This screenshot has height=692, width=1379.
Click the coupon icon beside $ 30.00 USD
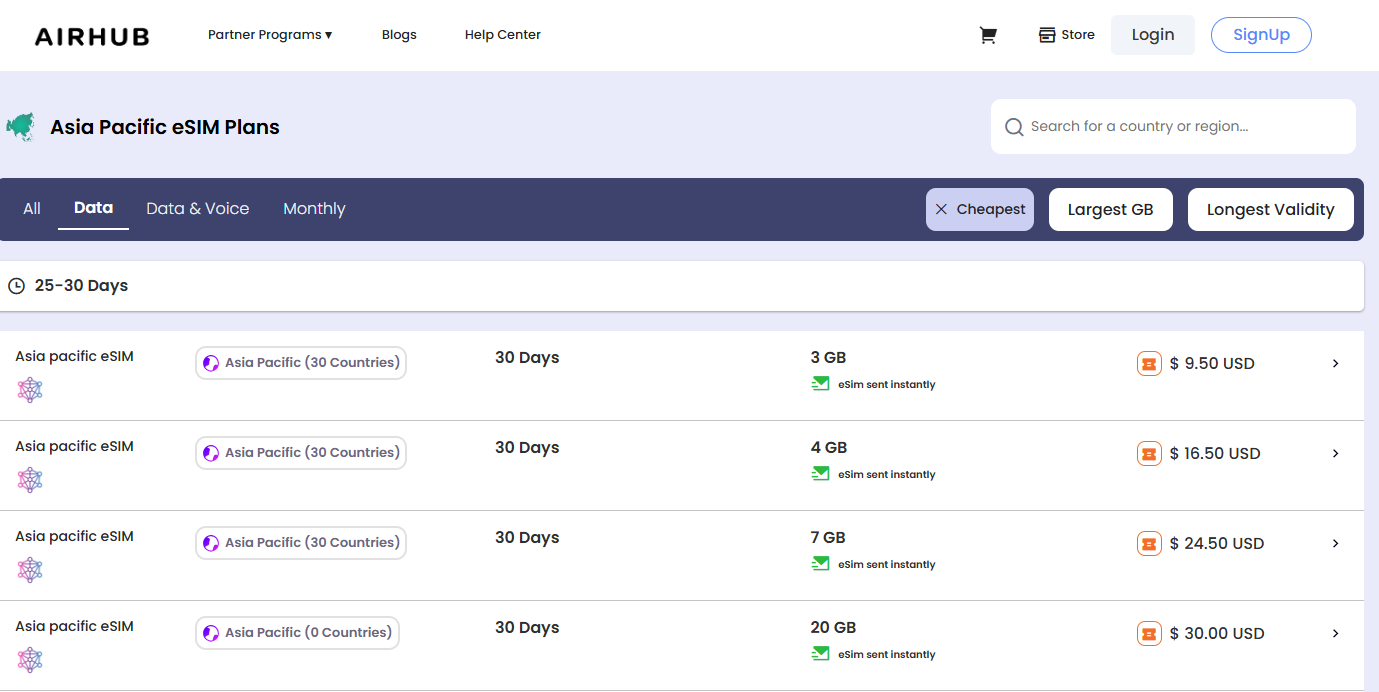(1149, 633)
